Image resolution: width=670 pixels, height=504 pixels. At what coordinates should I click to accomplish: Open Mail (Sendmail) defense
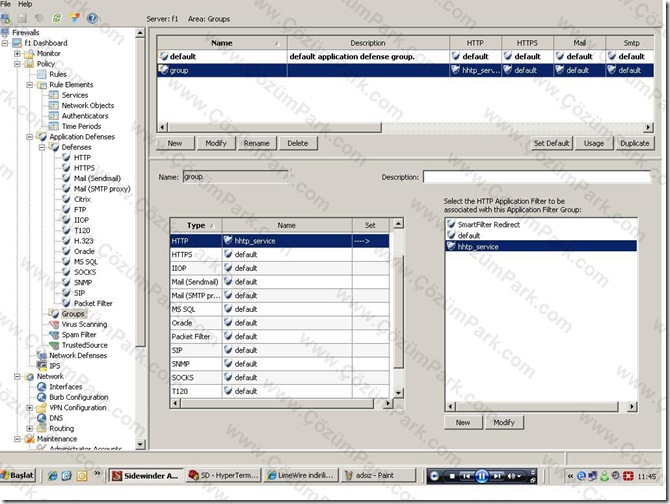97,179
